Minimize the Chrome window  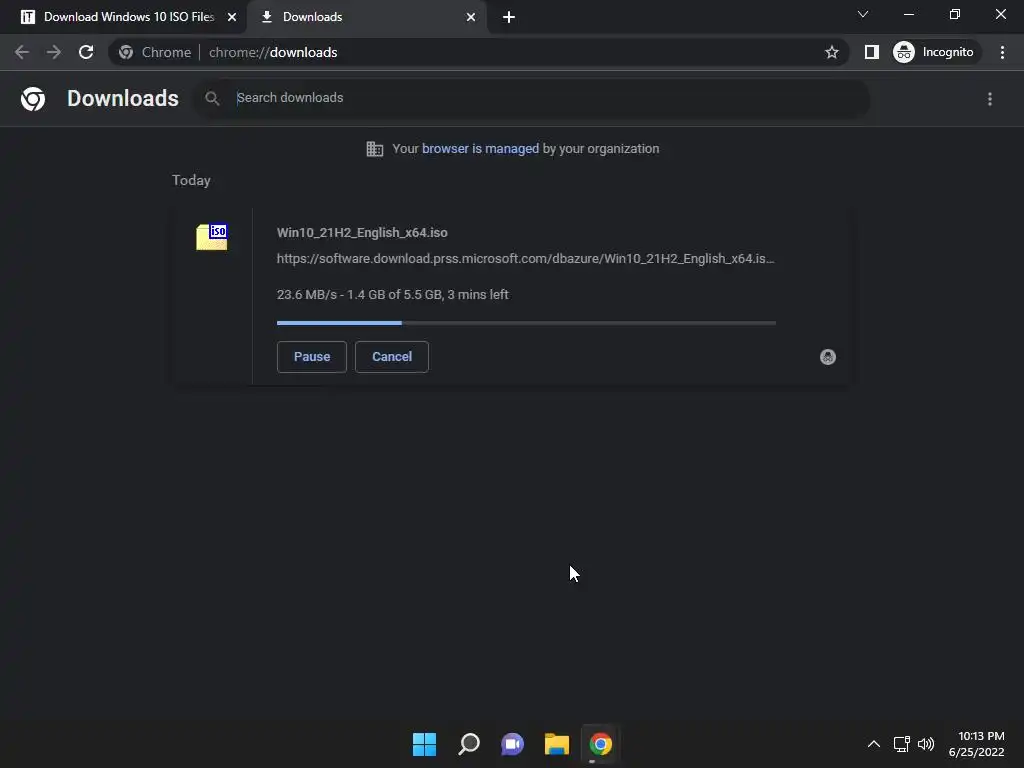(x=908, y=14)
